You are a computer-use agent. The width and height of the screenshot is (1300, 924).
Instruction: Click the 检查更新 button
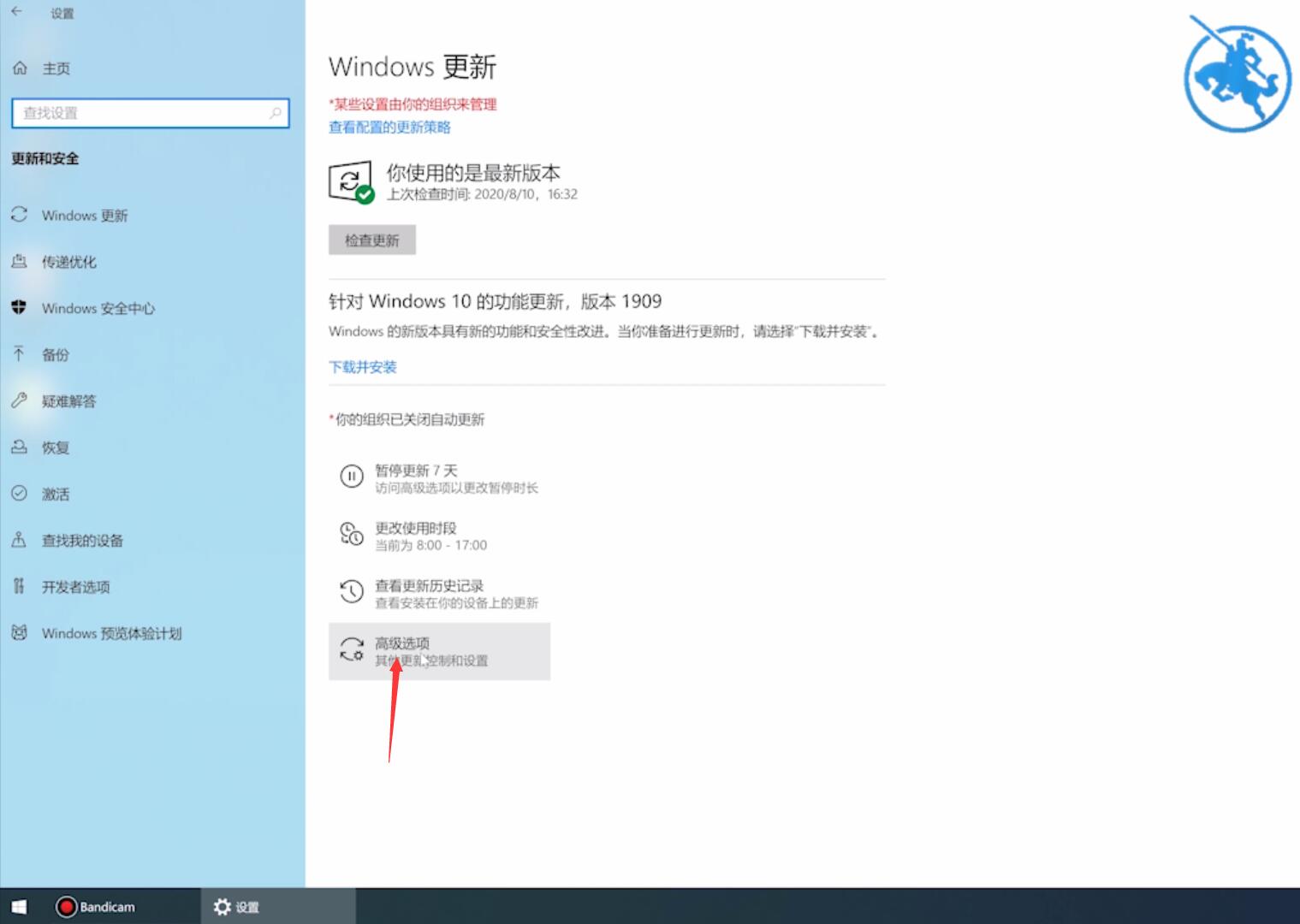coord(372,240)
